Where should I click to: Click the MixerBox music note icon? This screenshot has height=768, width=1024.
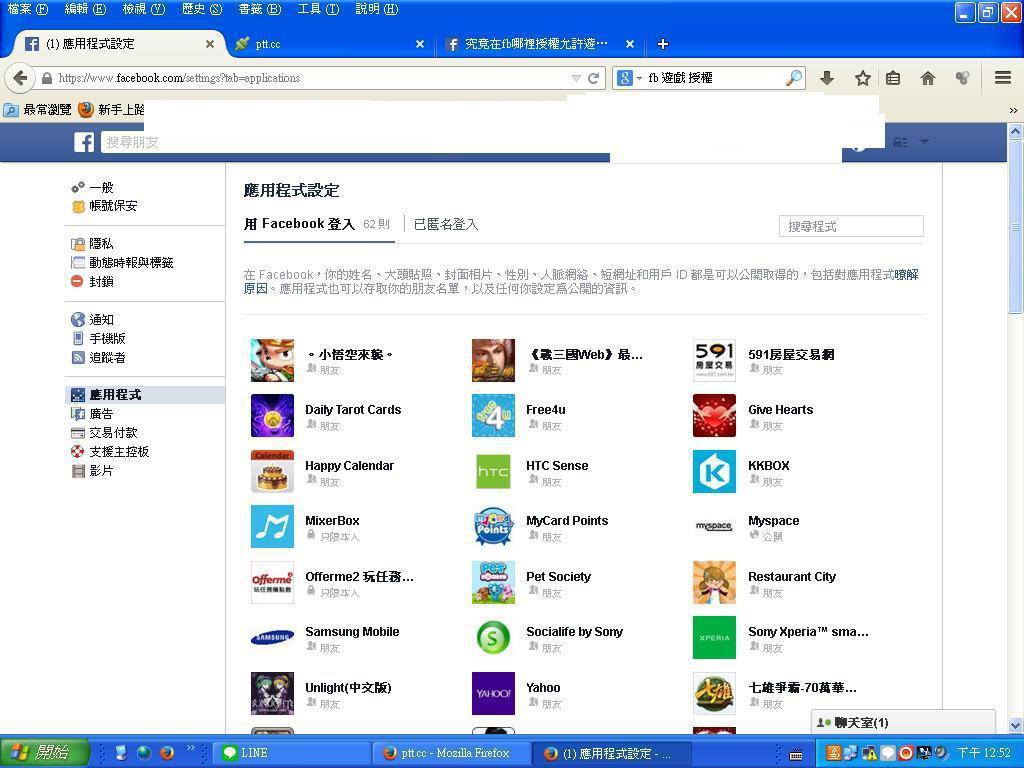point(272,527)
